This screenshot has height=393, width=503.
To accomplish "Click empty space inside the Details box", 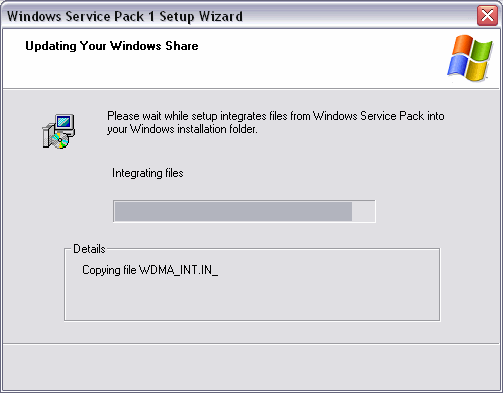I will (252, 300).
